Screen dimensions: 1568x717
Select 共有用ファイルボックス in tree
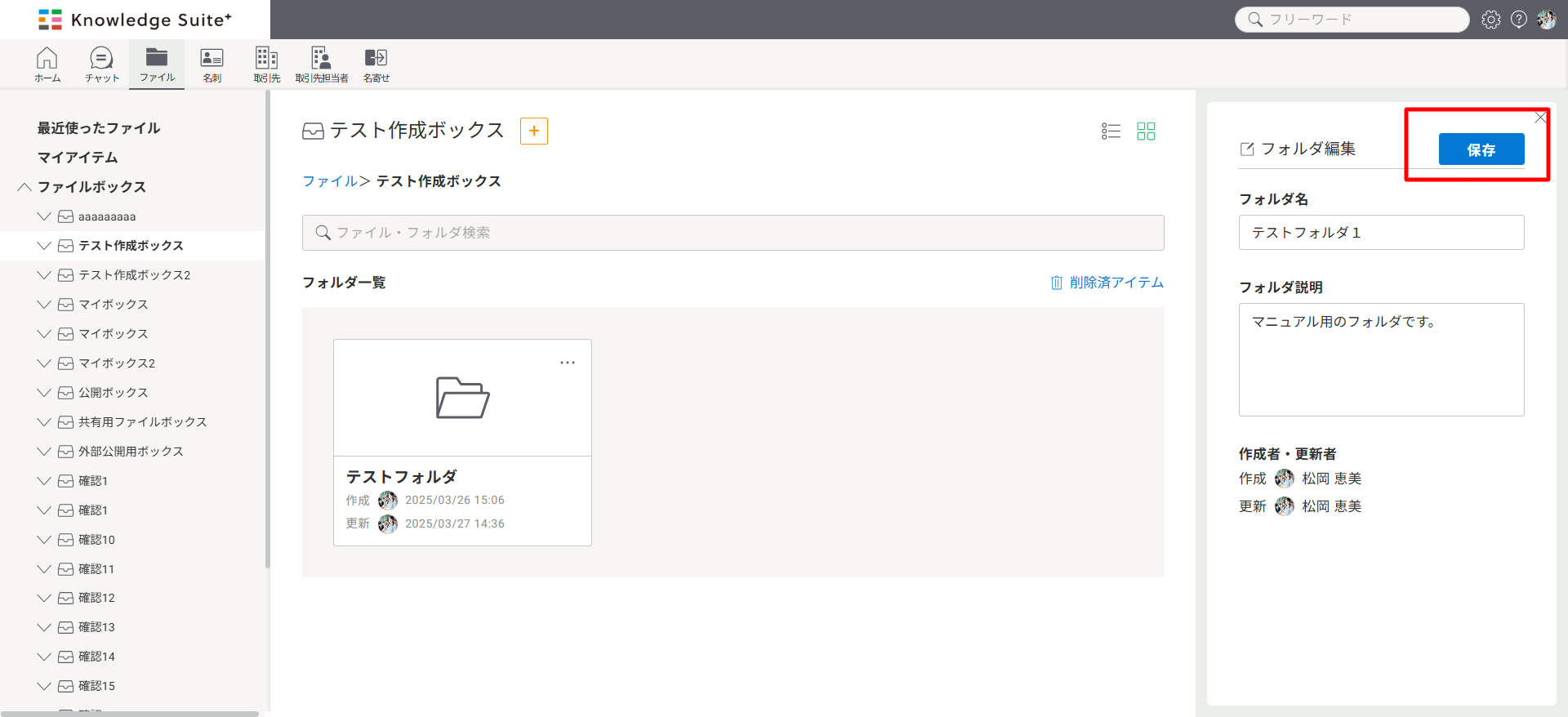(x=143, y=422)
